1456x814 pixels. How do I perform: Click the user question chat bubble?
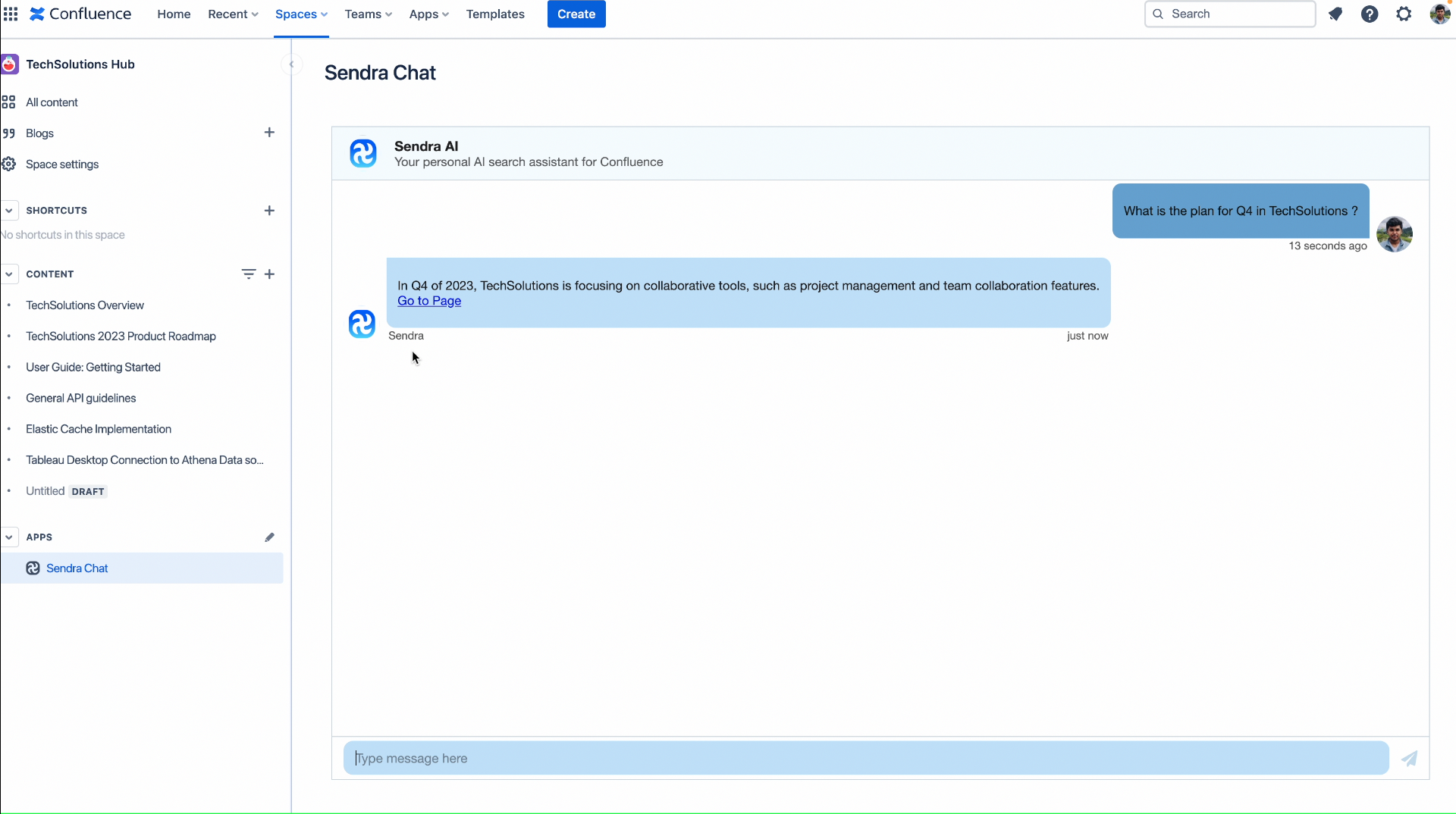(1241, 211)
